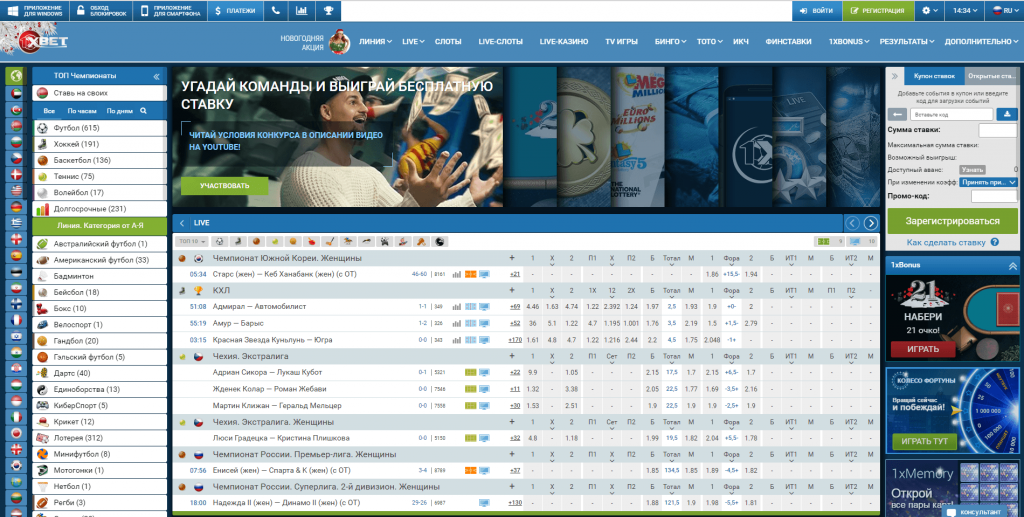
Task: Select the По часам filter option
Action: (83, 111)
